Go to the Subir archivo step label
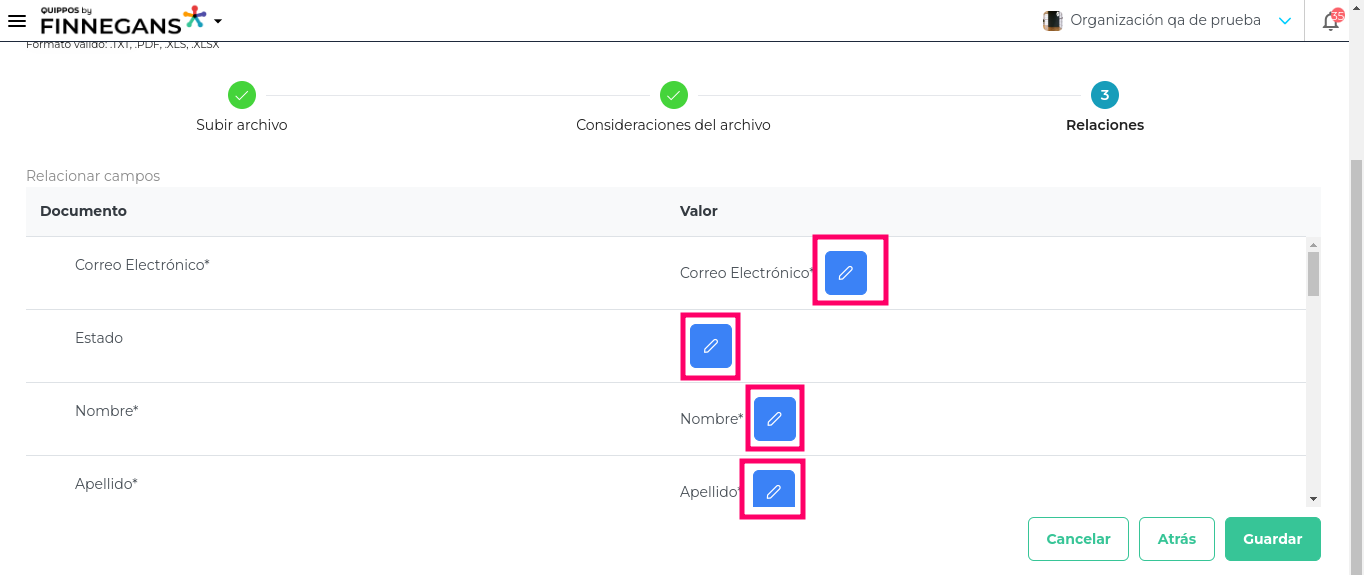The height and width of the screenshot is (575, 1364). point(242,125)
